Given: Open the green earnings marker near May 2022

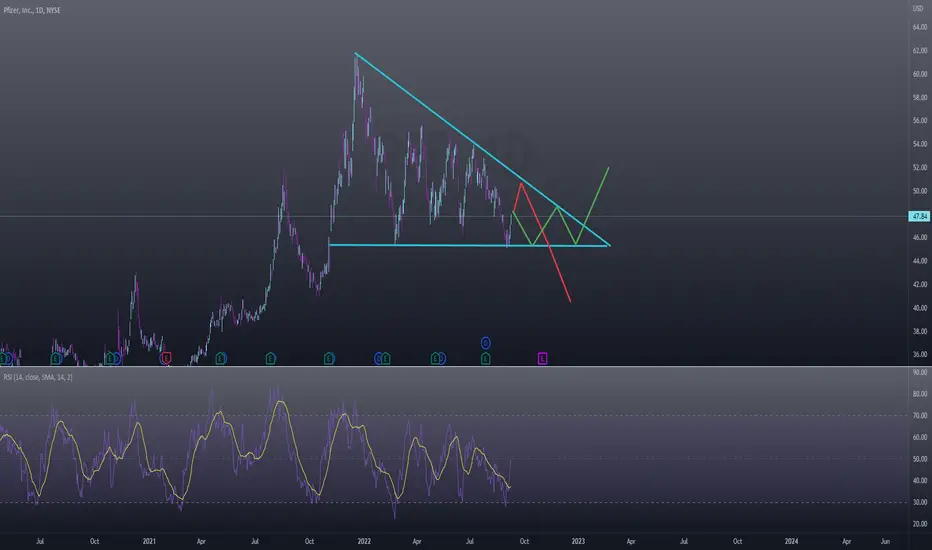Looking at the screenshot, I should click(435, 358).
